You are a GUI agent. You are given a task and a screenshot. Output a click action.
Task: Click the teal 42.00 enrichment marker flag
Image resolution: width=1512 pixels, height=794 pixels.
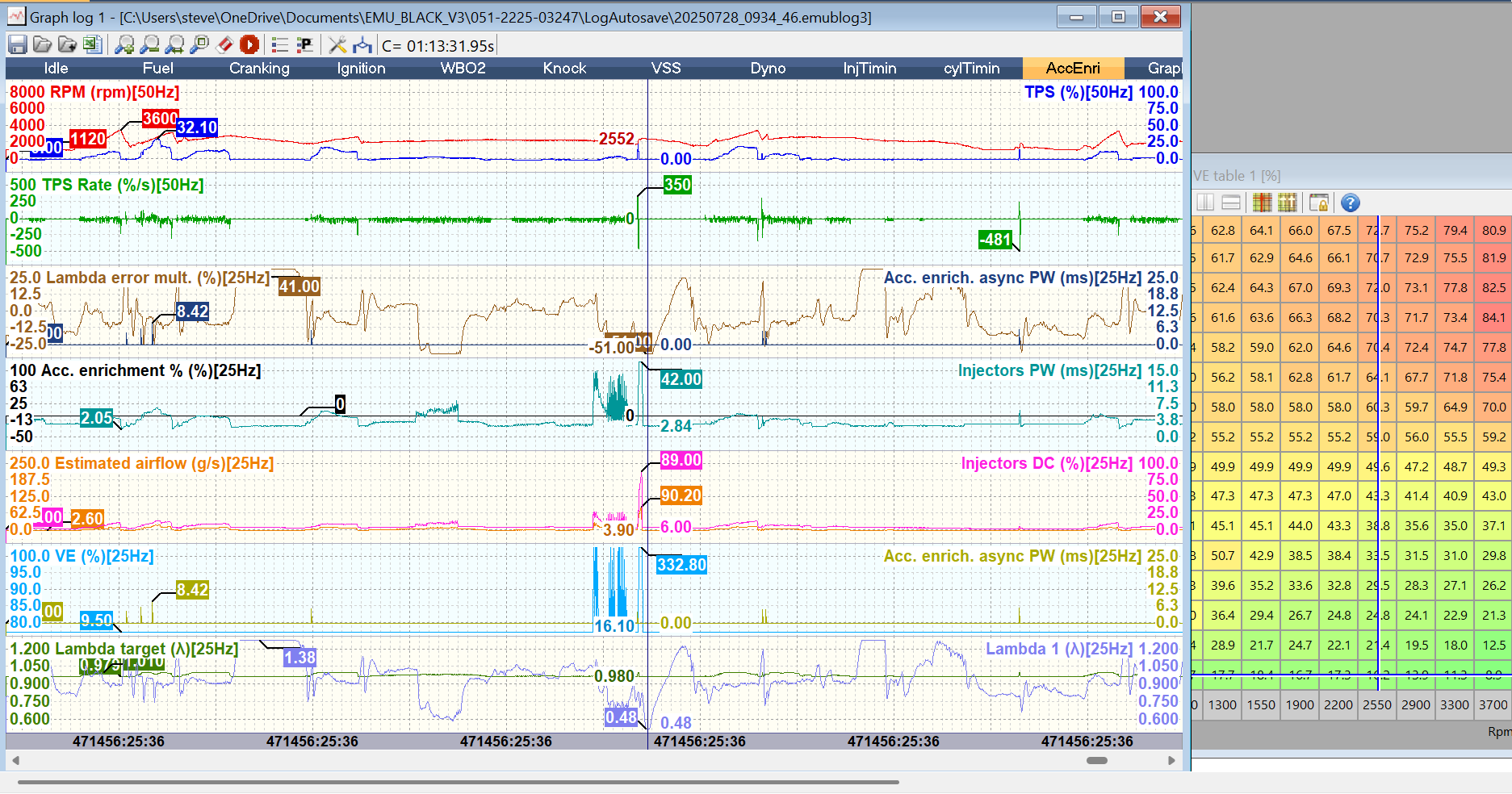pyautogui.click(x=681, y=379)
